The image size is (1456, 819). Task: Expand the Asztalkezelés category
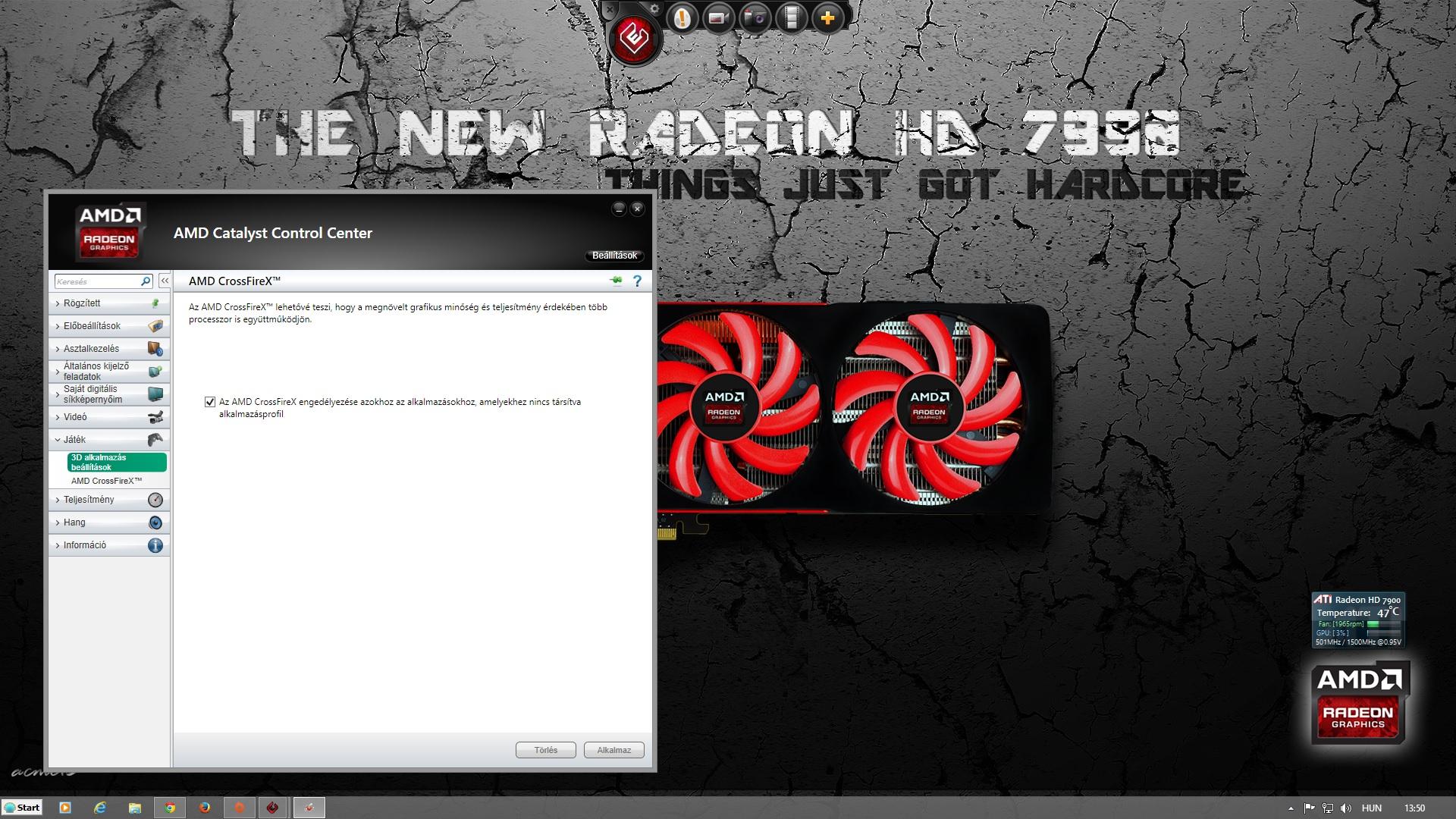pos(109,349)
